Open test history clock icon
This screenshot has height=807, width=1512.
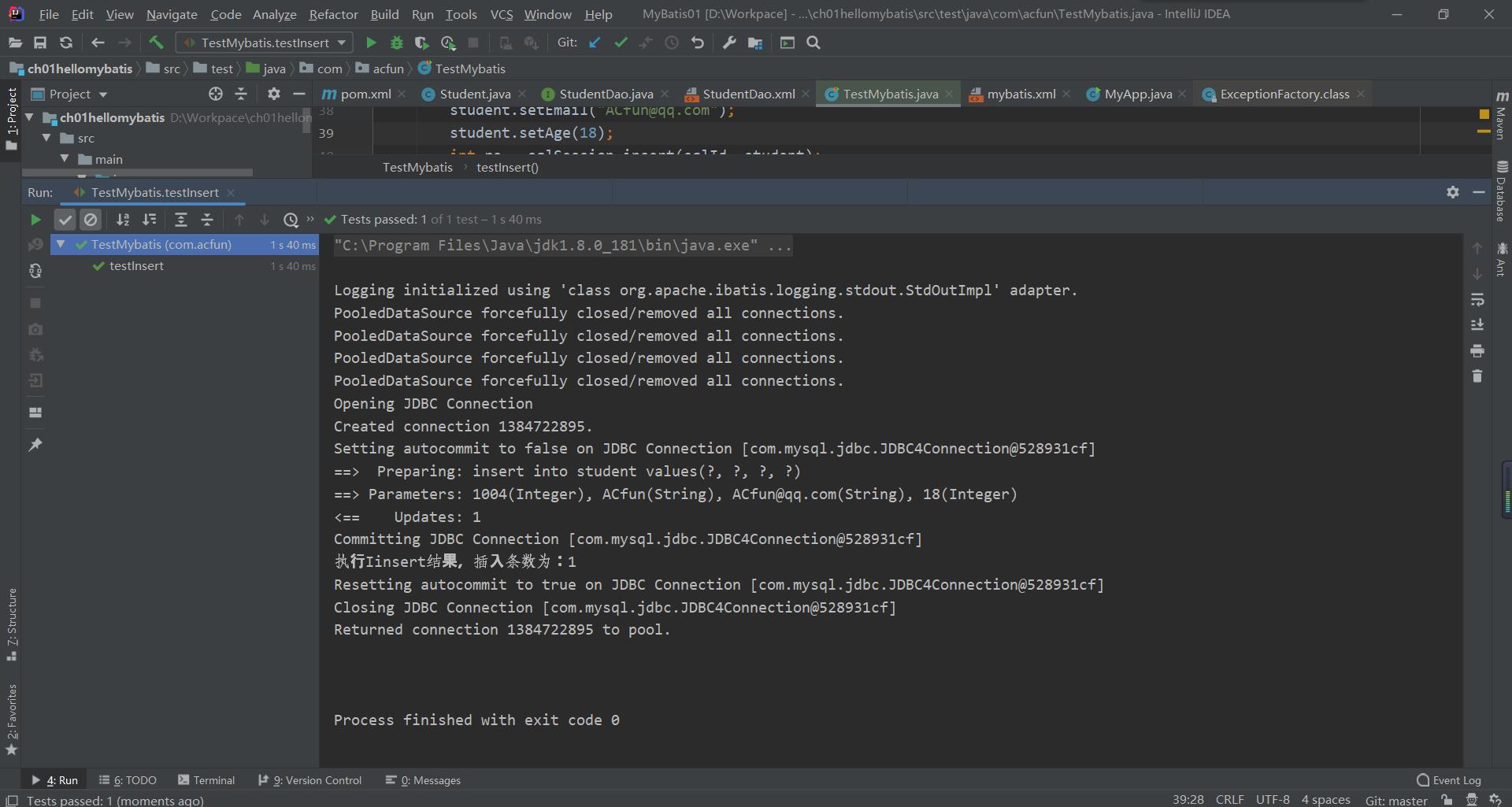pyautogui.click(x=291, y=220)
